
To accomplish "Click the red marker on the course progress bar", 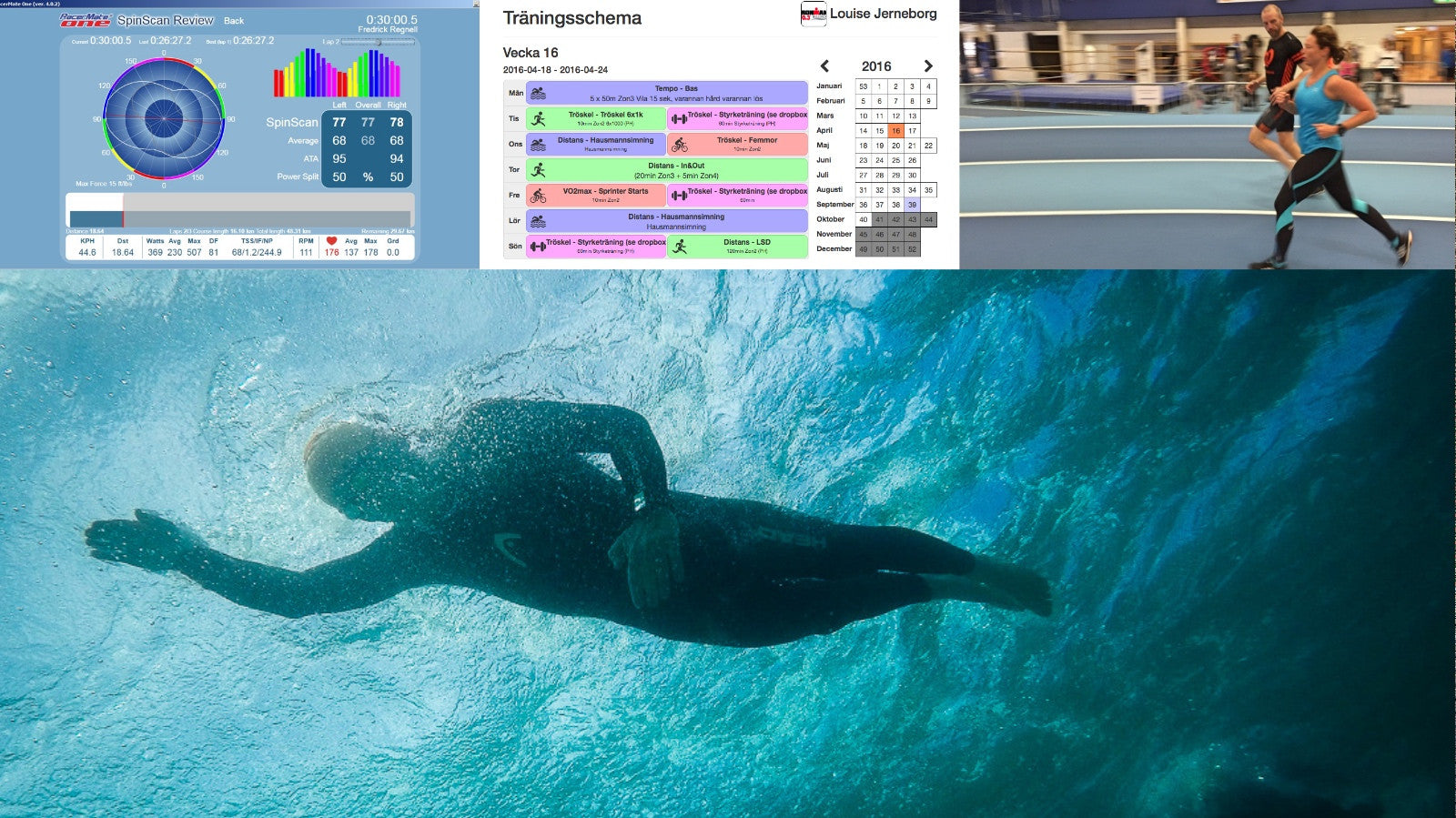I will tap(123, 218).
